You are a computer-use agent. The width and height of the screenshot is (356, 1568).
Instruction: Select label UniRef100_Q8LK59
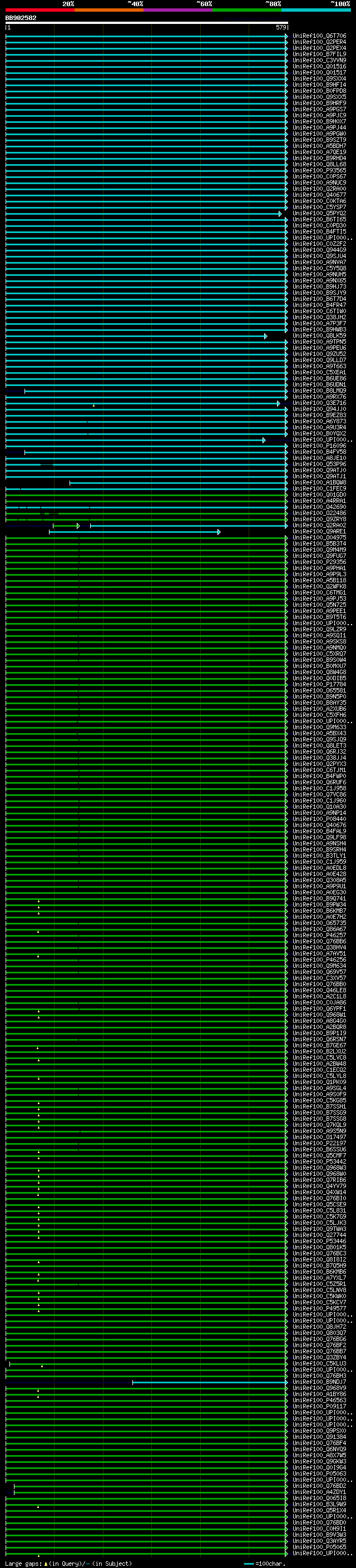tap(319, 336)
